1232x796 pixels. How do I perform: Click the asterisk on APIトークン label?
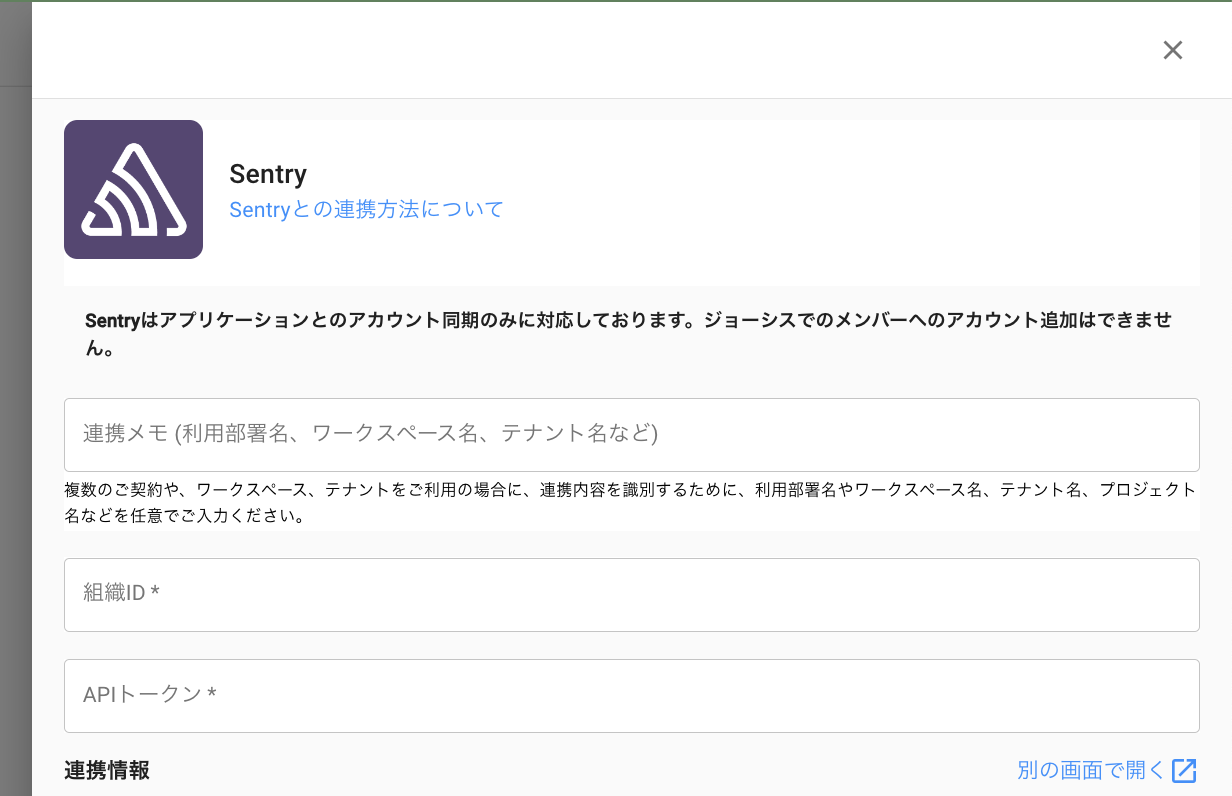point(212,693)
